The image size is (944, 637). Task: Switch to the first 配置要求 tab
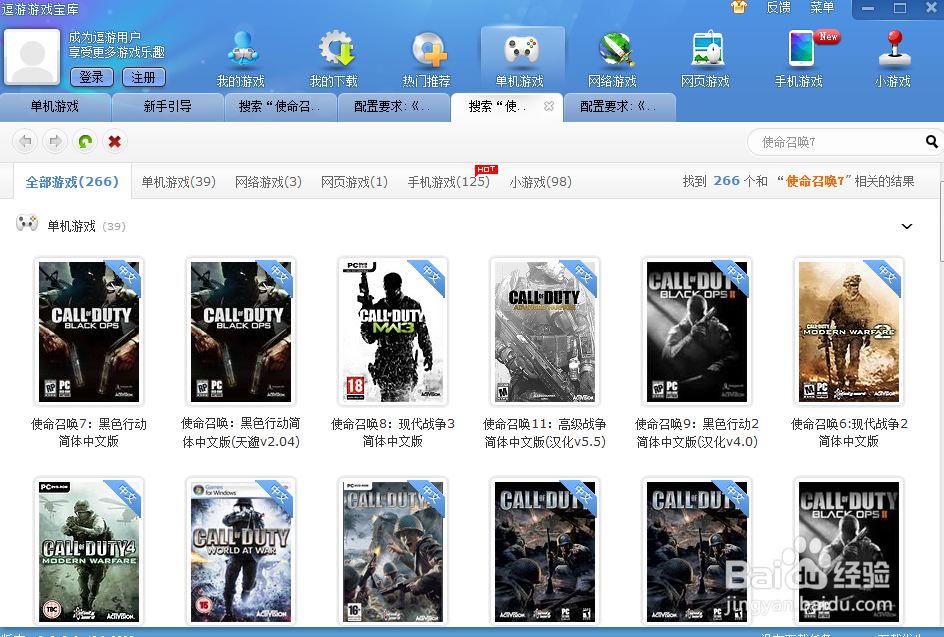tap(393, 107)
